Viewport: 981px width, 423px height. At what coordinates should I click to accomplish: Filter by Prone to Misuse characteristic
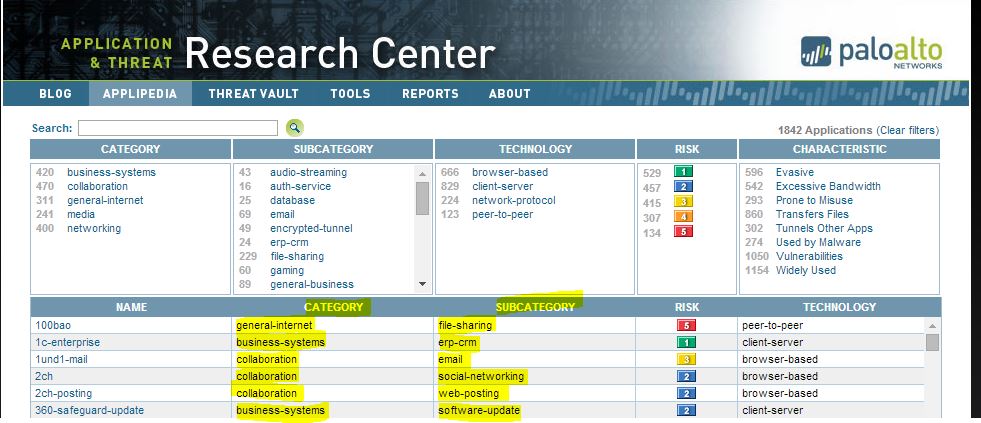coord(814,200)
